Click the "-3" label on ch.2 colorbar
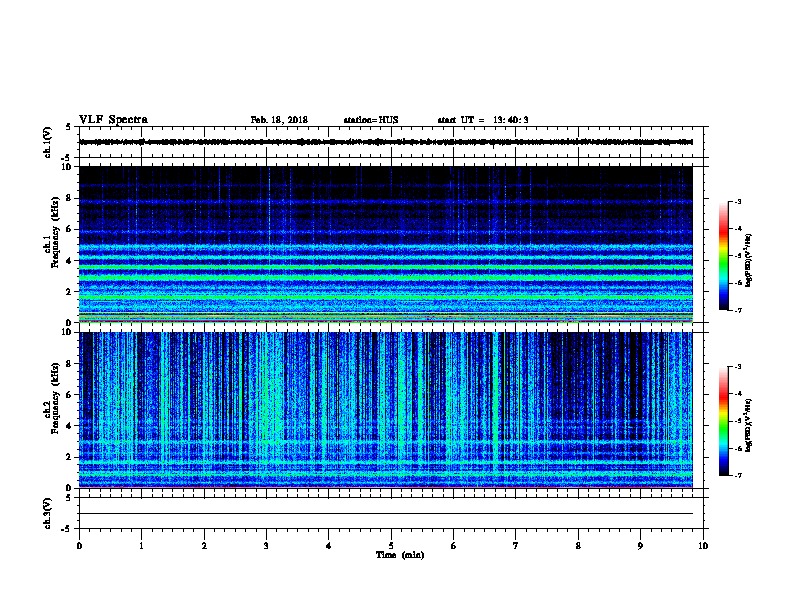The height and width of the screenshot is (612, 792). tap(737, 367)
